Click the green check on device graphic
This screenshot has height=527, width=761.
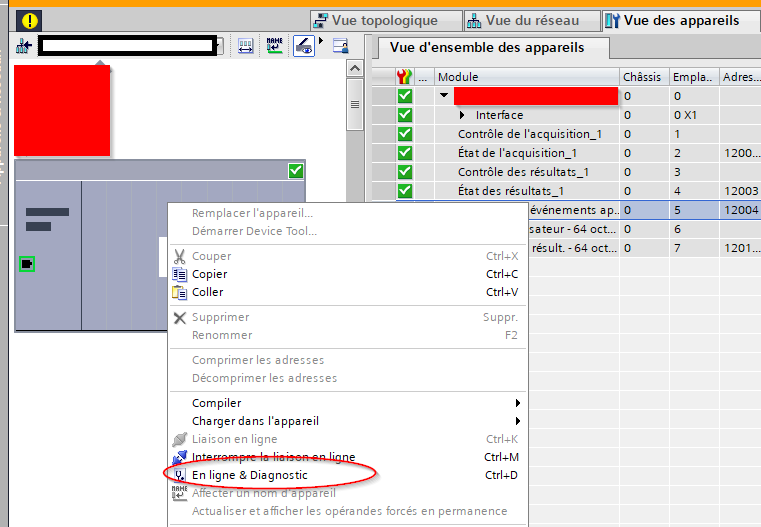(x=296, y=171)
